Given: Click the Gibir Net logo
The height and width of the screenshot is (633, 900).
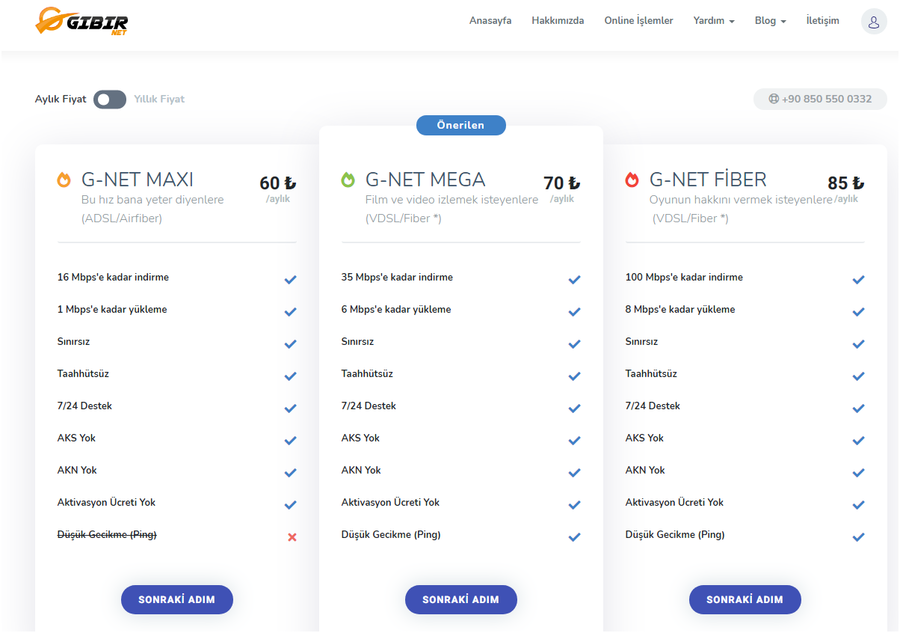Looking at the screenshot, I should [82, 21].
